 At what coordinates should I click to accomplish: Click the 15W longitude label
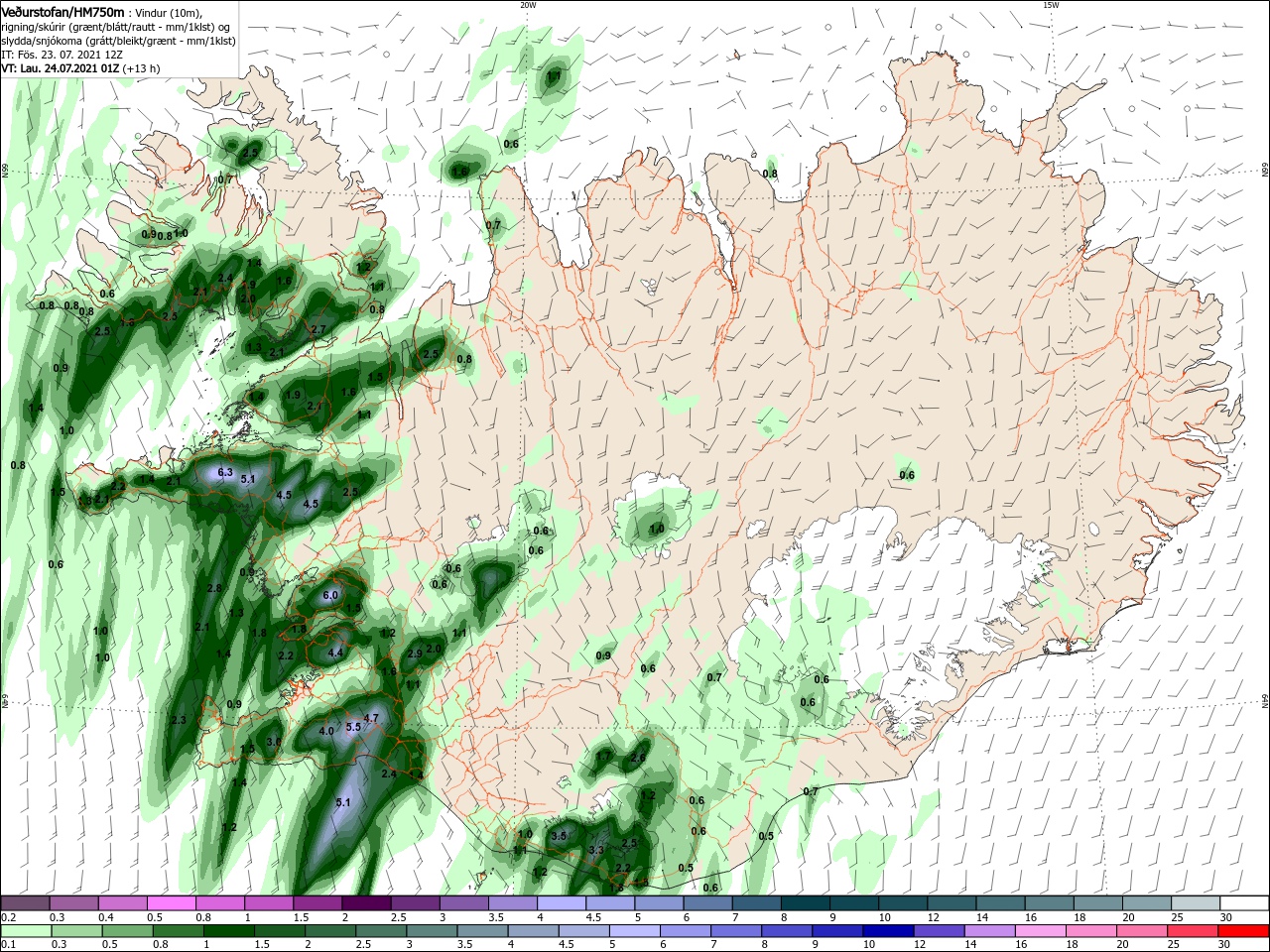(x=1050, y=5)
